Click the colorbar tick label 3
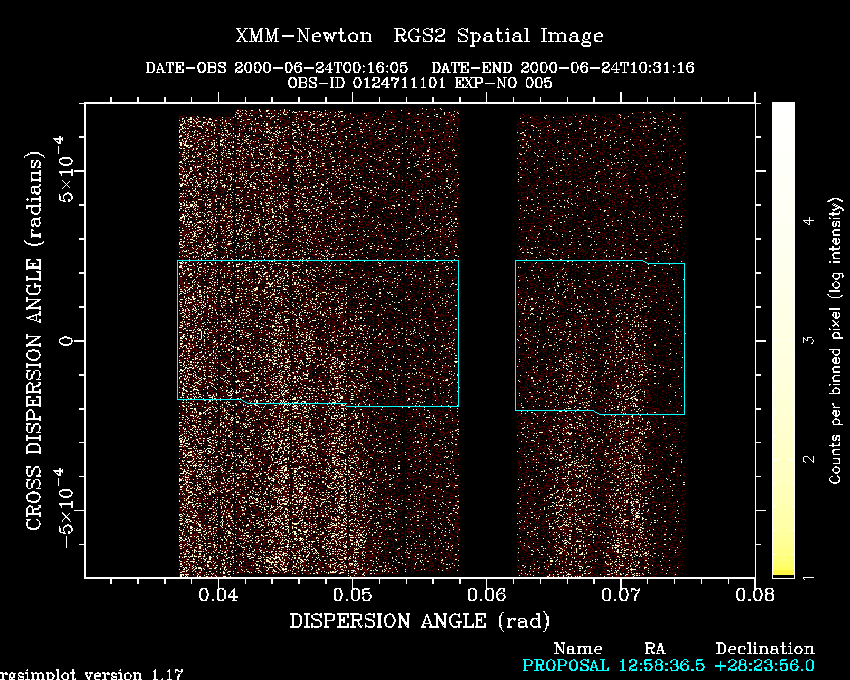Viewport: 850px width, 680px height. pos(808,341)
